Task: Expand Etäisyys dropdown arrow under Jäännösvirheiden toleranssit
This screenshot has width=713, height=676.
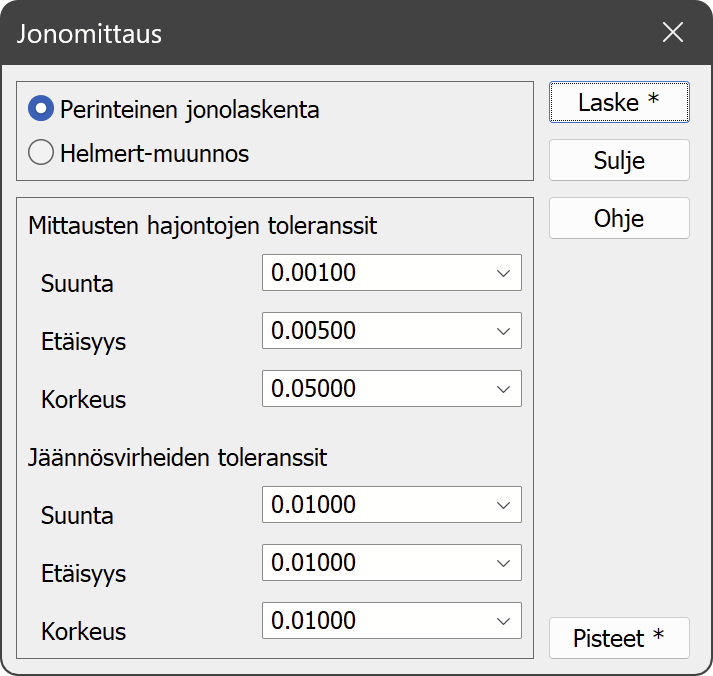Action: pyautogui.click(x=503, y=563)
